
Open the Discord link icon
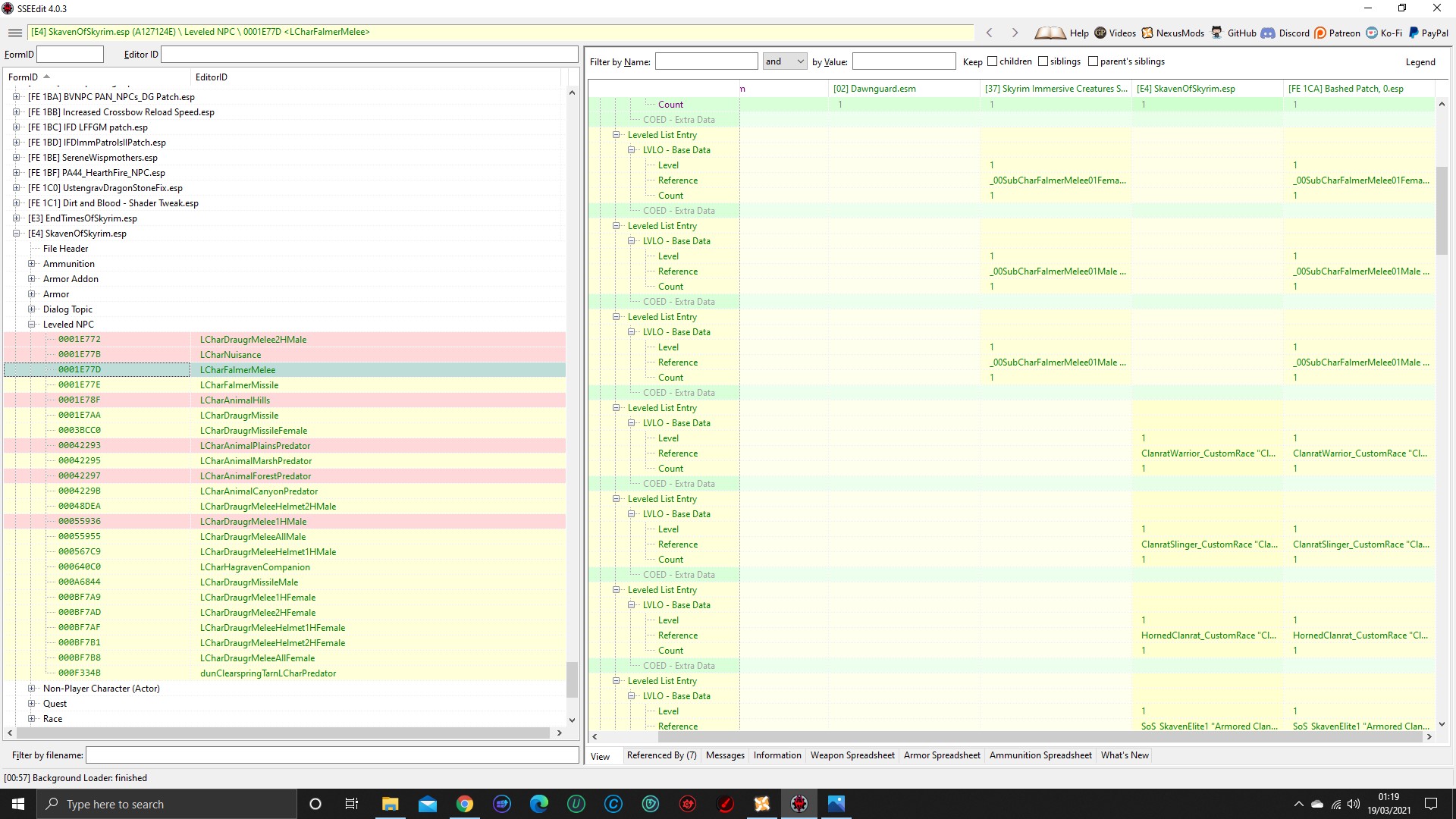click(1268, 33)
